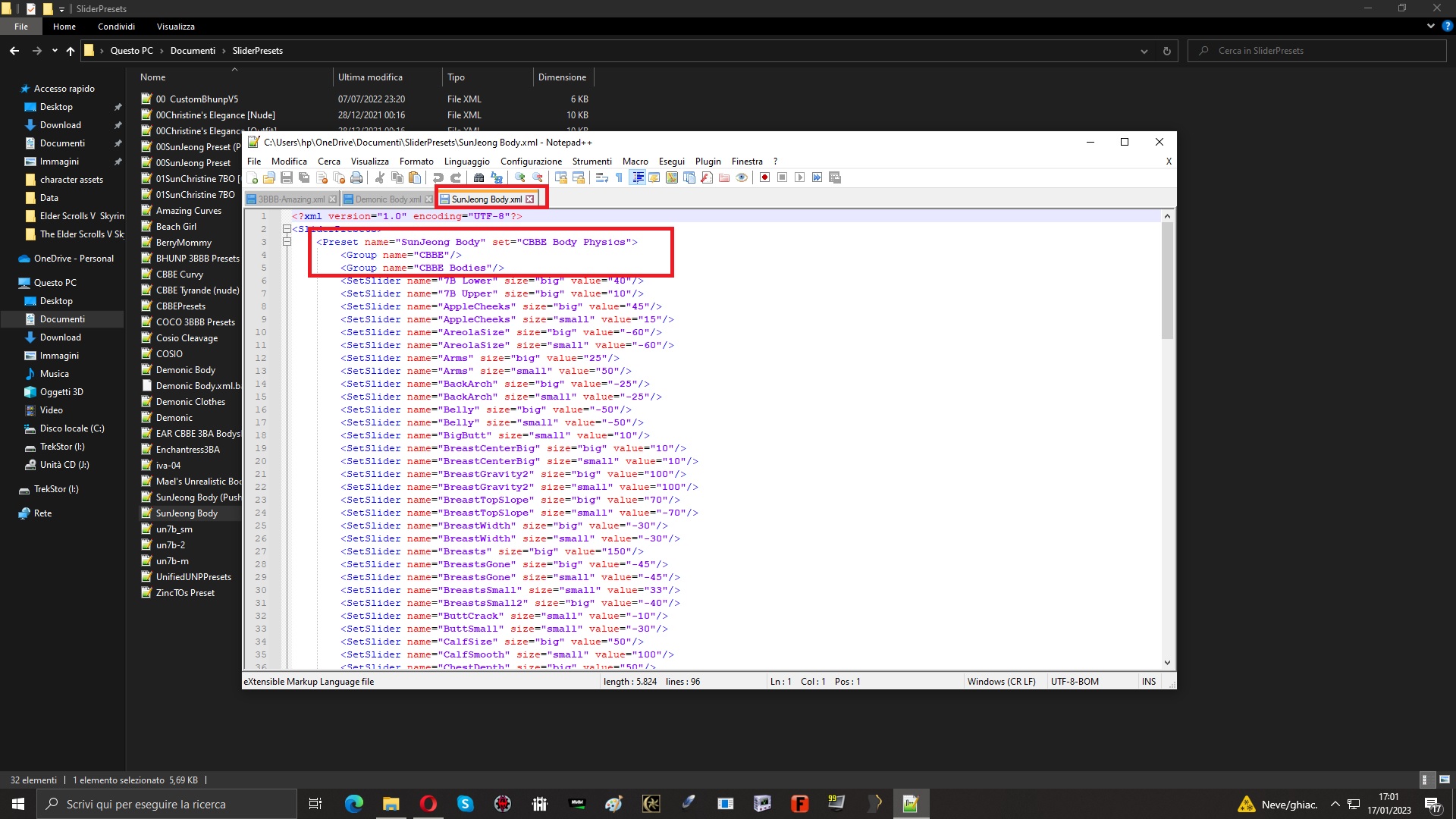Click the editor scrollbar down arrow
The width and height of the screenshot is (1456, 819).
1167,662
